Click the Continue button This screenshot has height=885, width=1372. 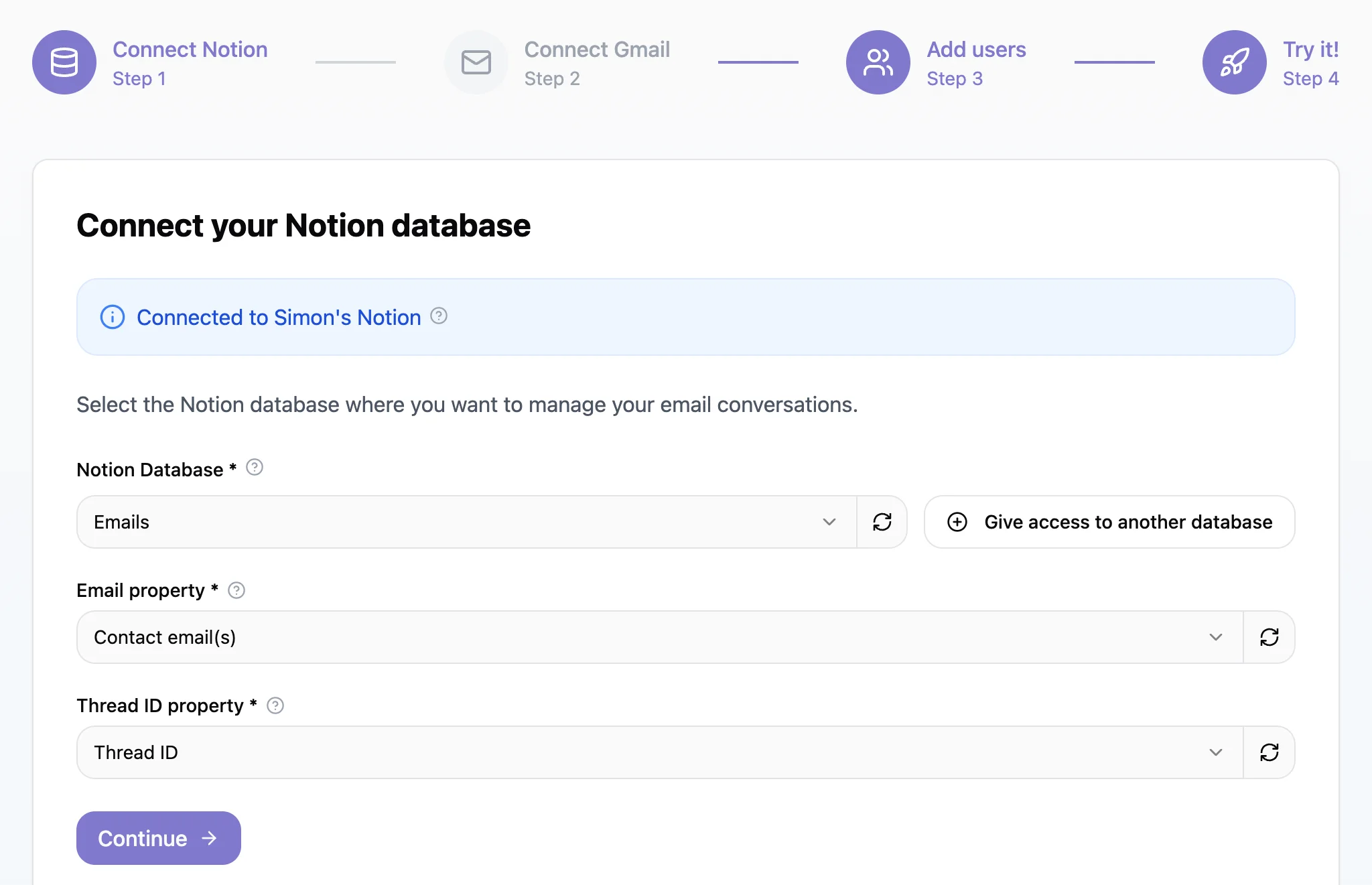158,838
